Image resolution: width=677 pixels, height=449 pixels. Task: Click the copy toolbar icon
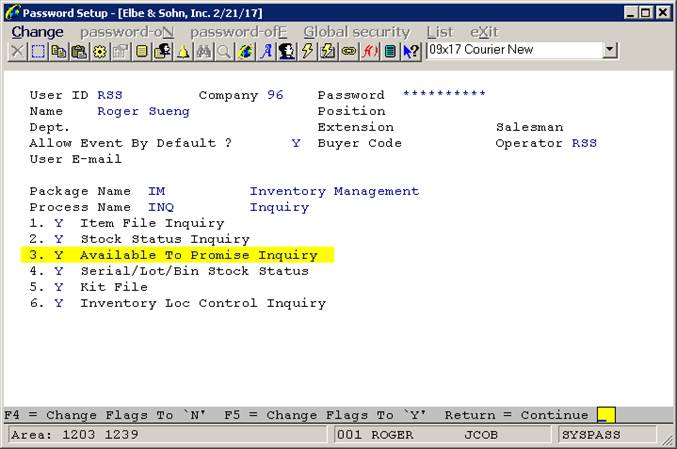click(x=59, y=52)
